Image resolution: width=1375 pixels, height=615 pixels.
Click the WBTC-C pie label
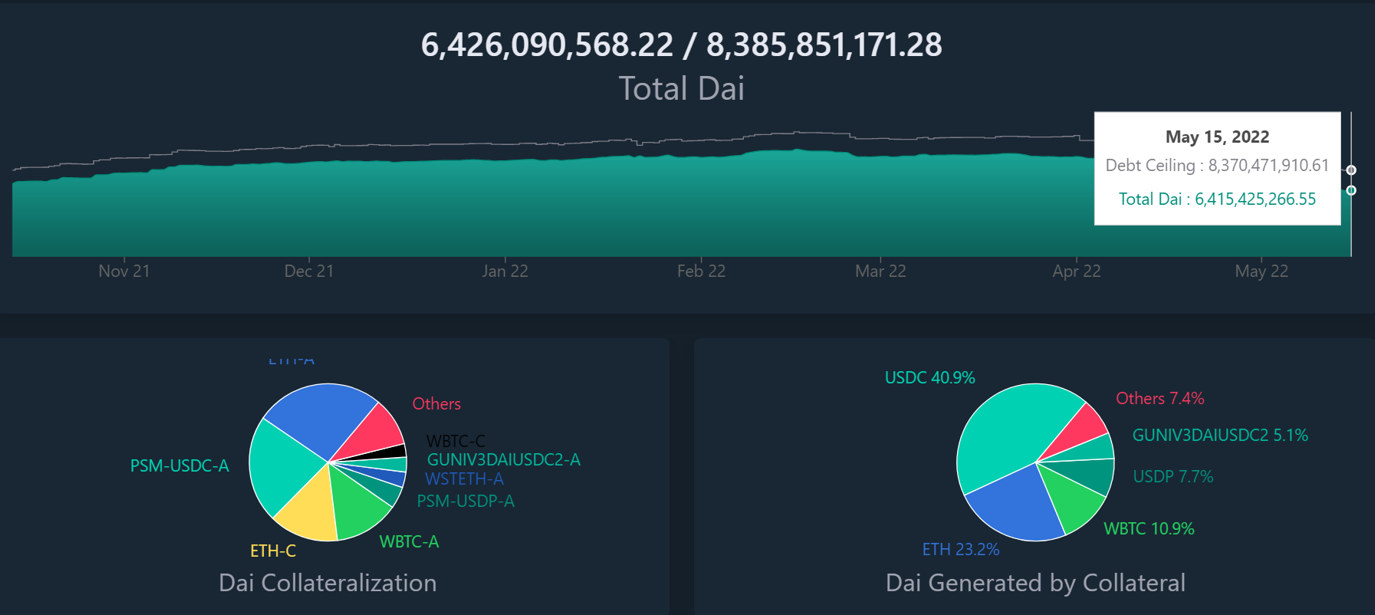pos(456,441)
